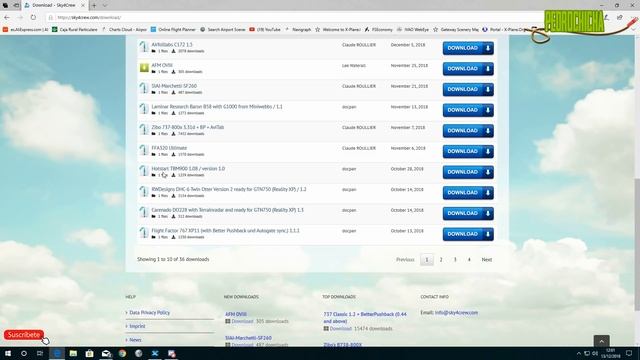Open Welcome to X-Plane bookmark

click(338, 29)
